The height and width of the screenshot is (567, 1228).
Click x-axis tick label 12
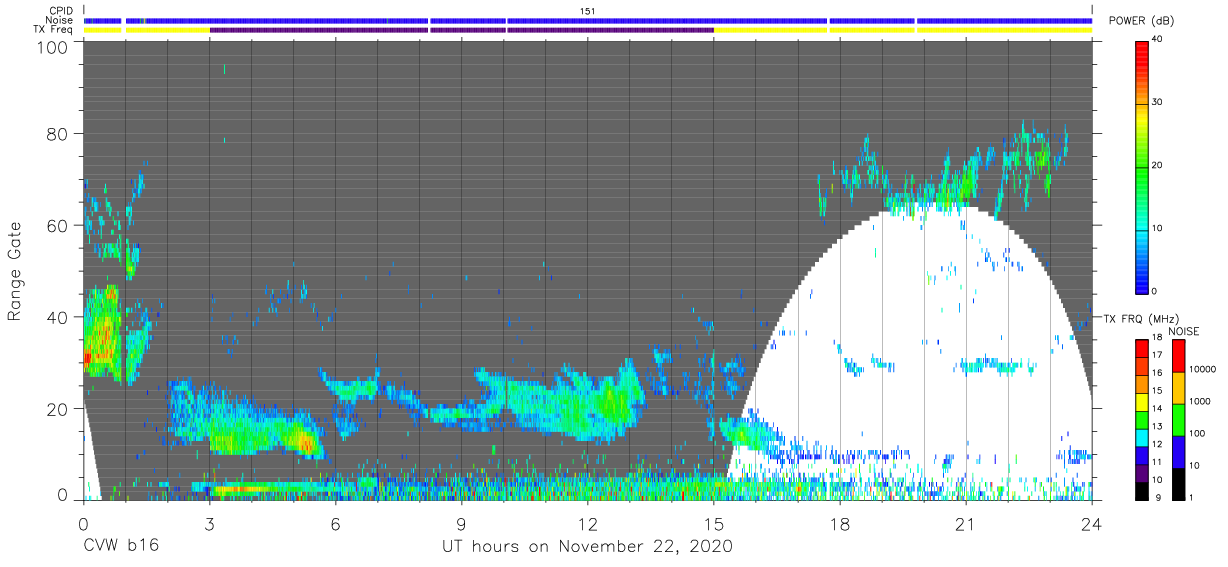tap(587, 523)
